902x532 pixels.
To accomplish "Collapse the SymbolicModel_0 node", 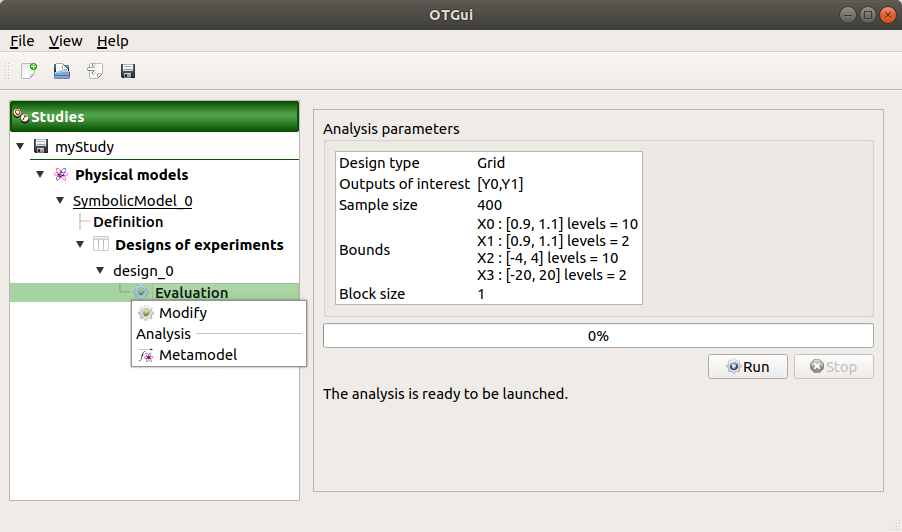I will tap(60, 201).
